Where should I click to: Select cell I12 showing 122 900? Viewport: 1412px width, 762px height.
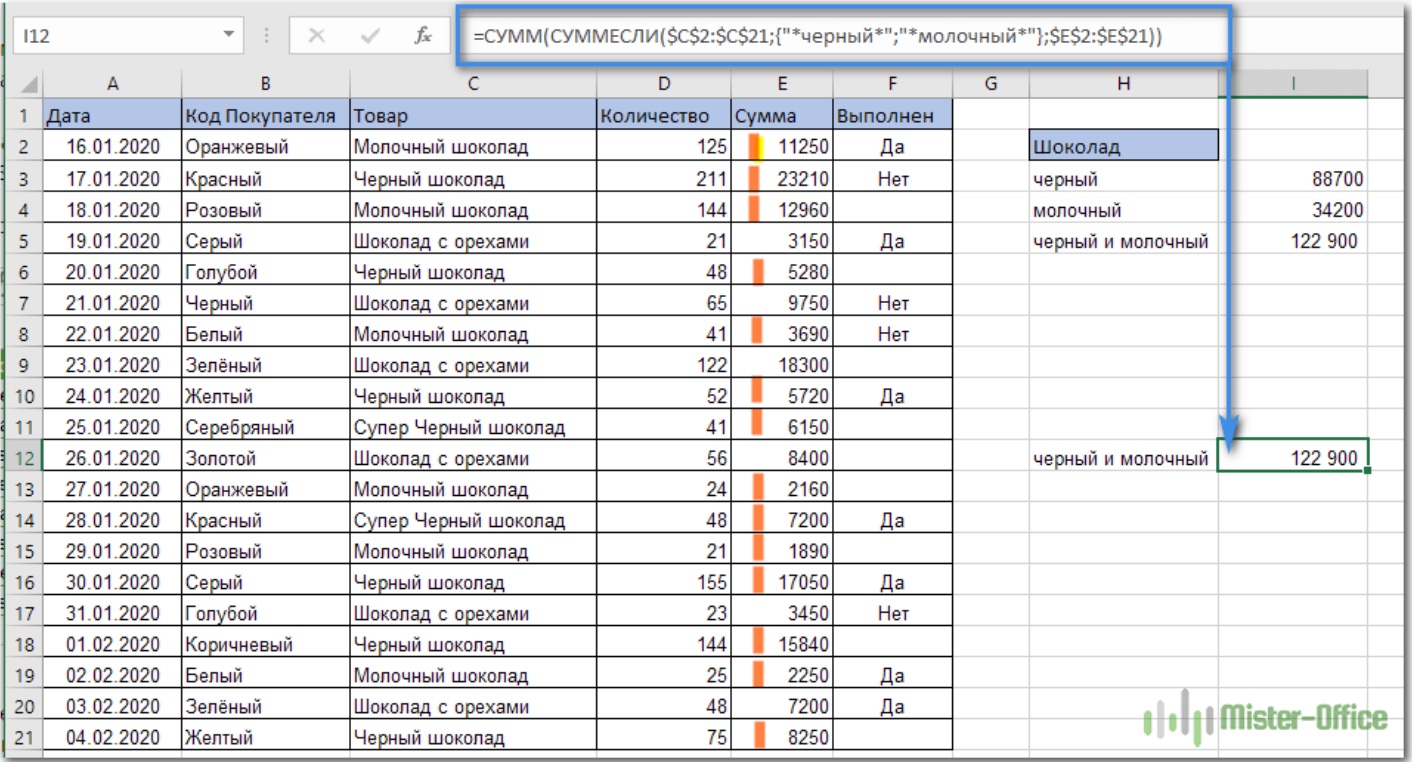[x=1293, y=455]
